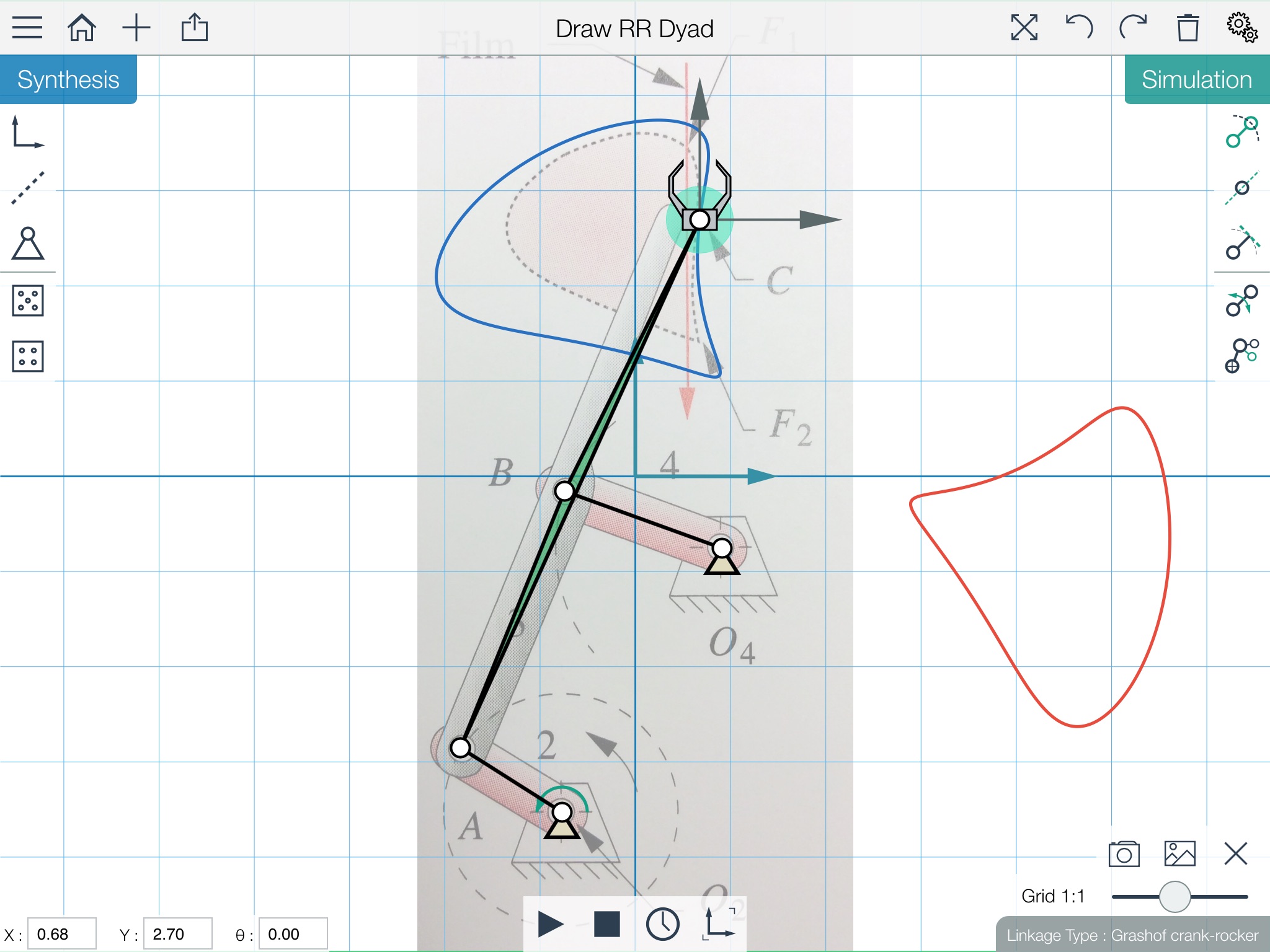1270x952 pixels.
Task: Adjust the Grid scale slider
Action: pos(1175,896)
